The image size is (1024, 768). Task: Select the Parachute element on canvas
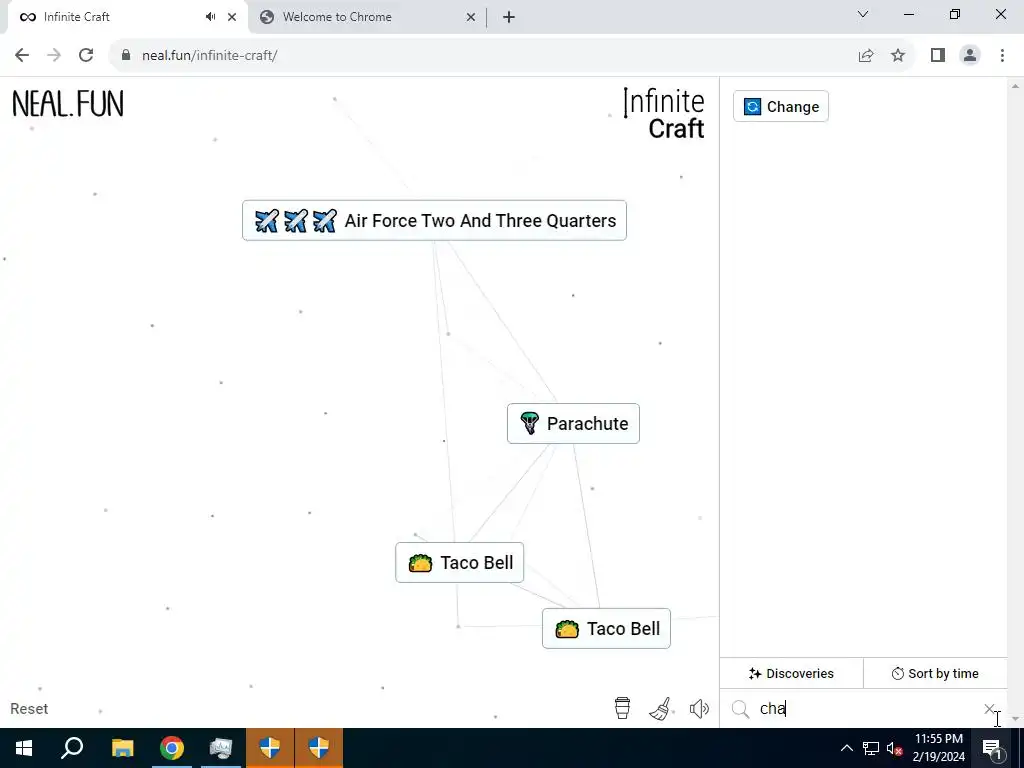(x=573, y=424)
